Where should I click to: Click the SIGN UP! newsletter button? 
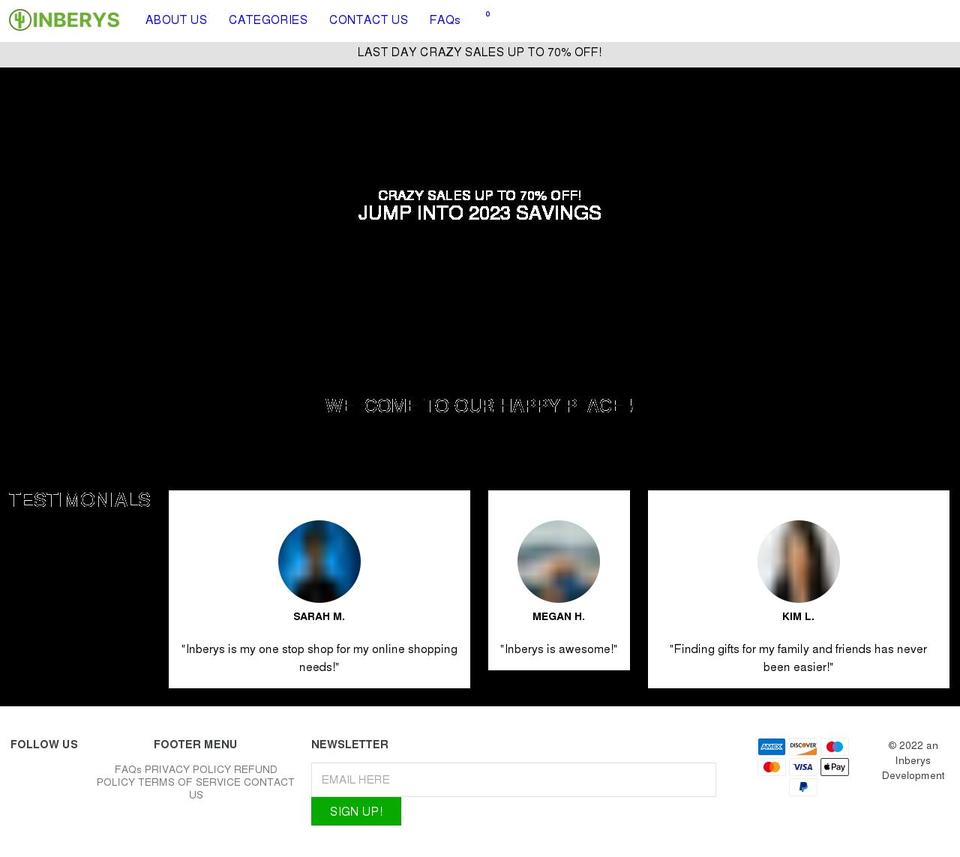pyautogui.click(x=356, y=811)
